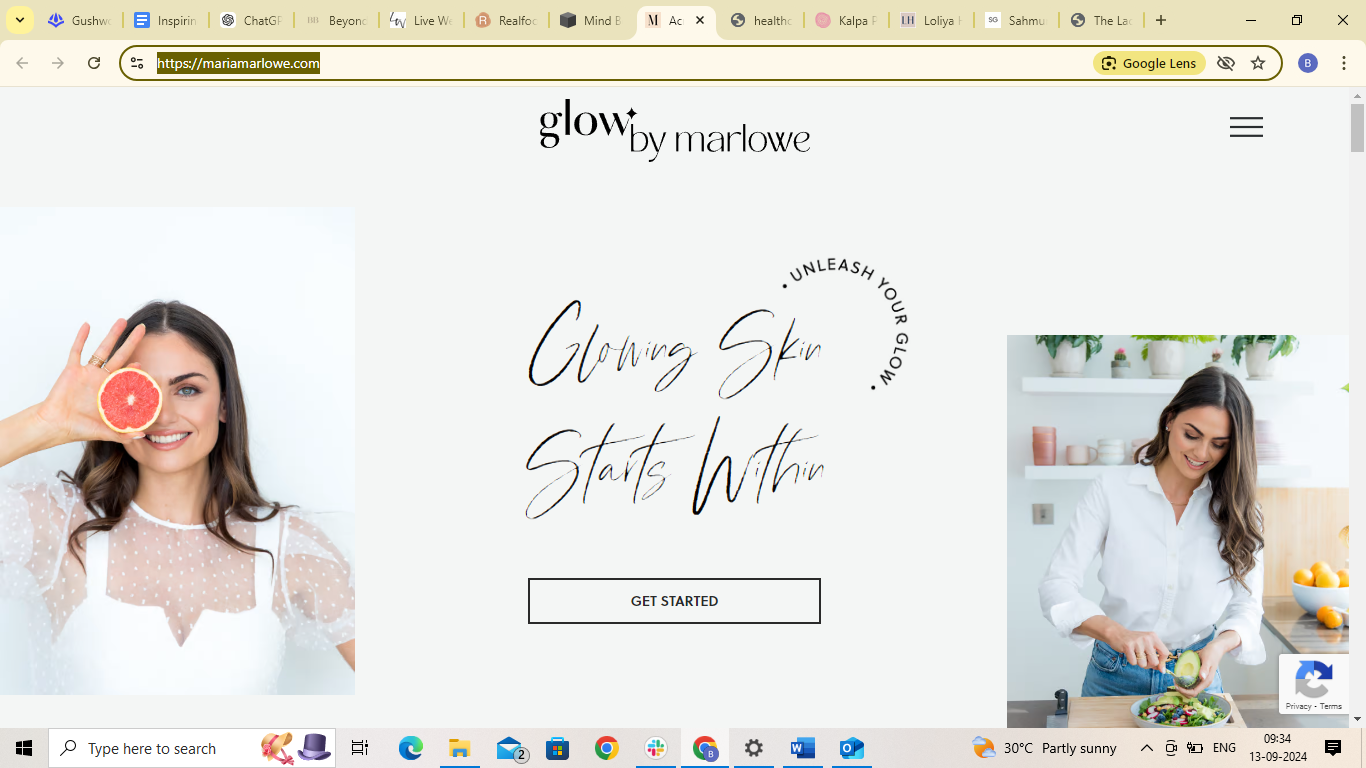
Task: Click the reCAPTCHA Terms link
Action: 1331,706
